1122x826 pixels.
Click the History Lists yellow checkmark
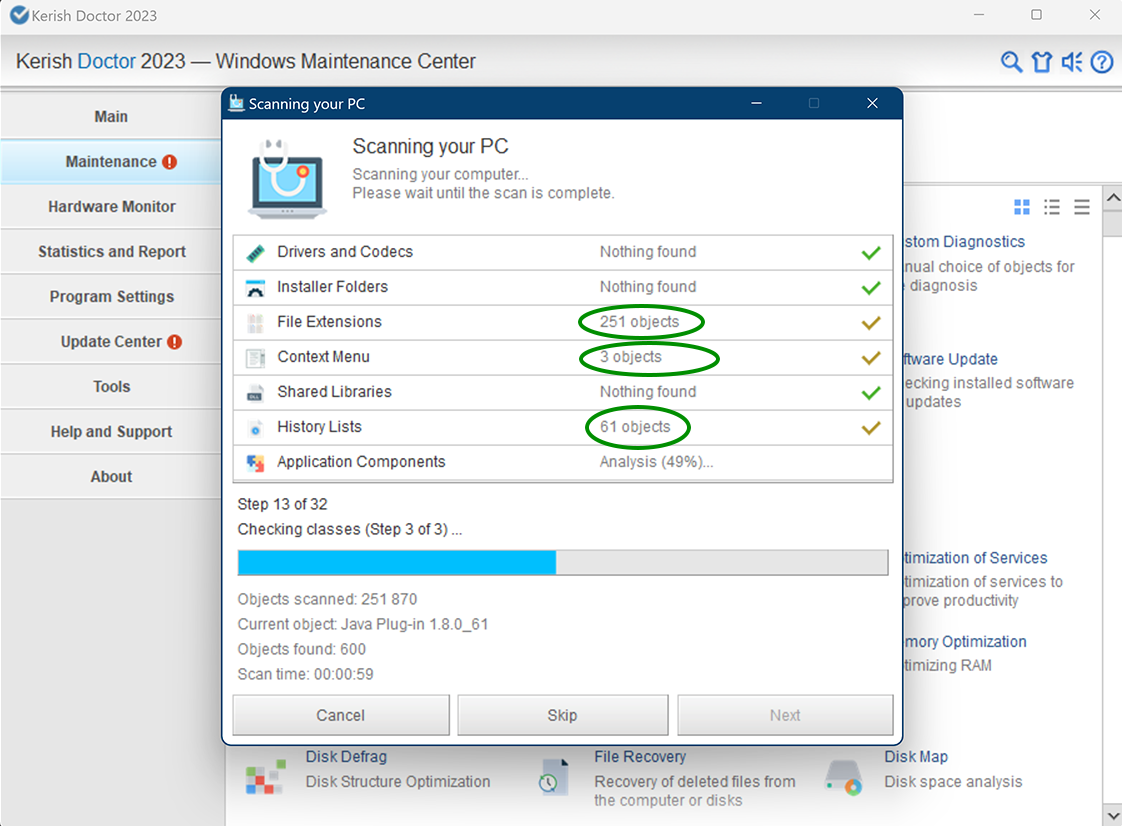[x=871, y=428]
